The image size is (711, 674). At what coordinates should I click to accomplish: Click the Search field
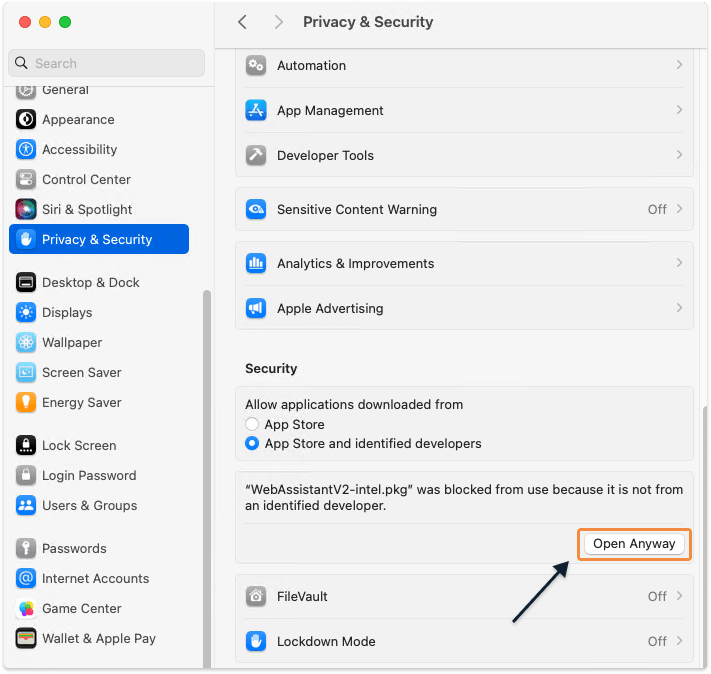[x=107, y=63]
